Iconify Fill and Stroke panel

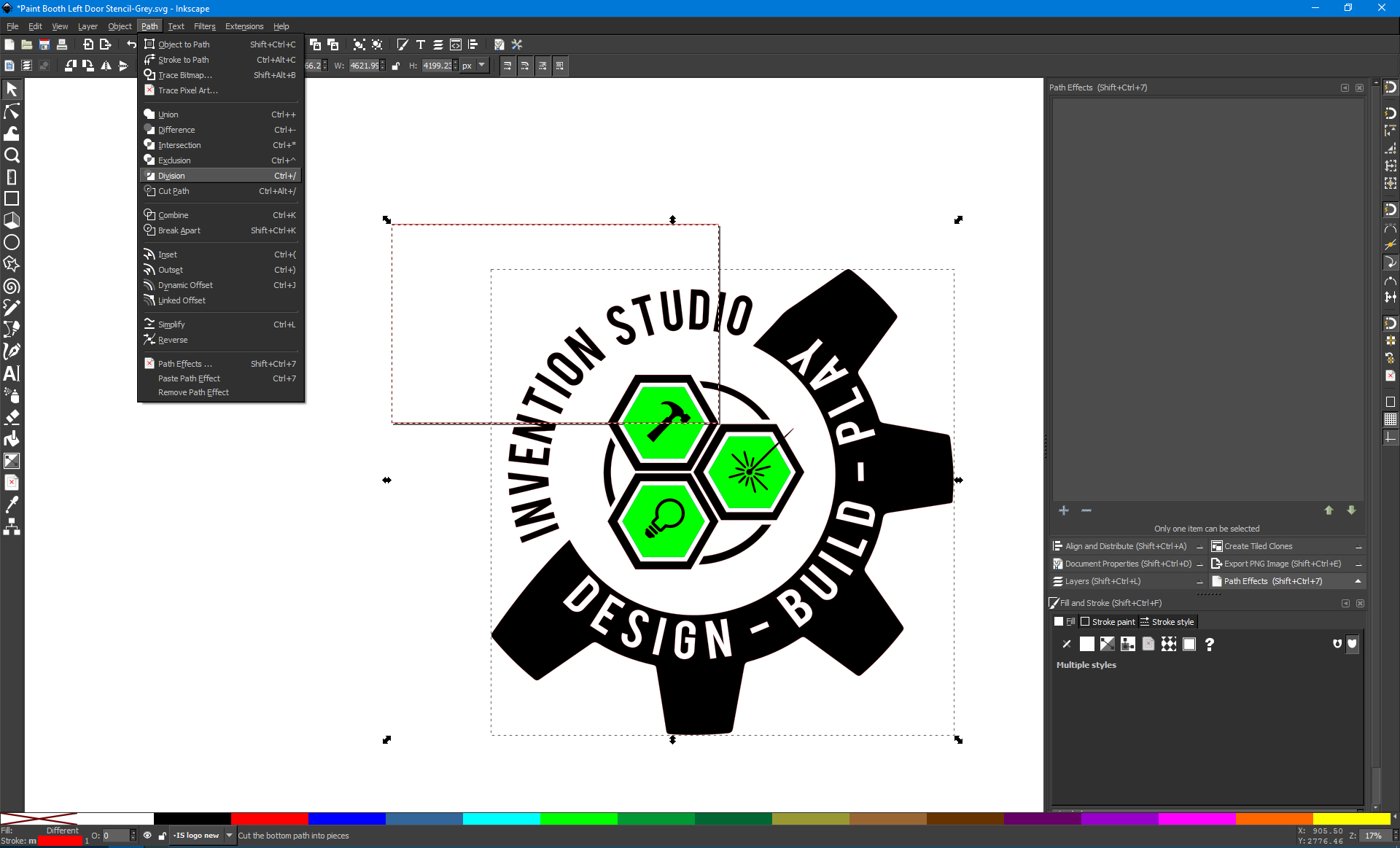(1345, 603)
